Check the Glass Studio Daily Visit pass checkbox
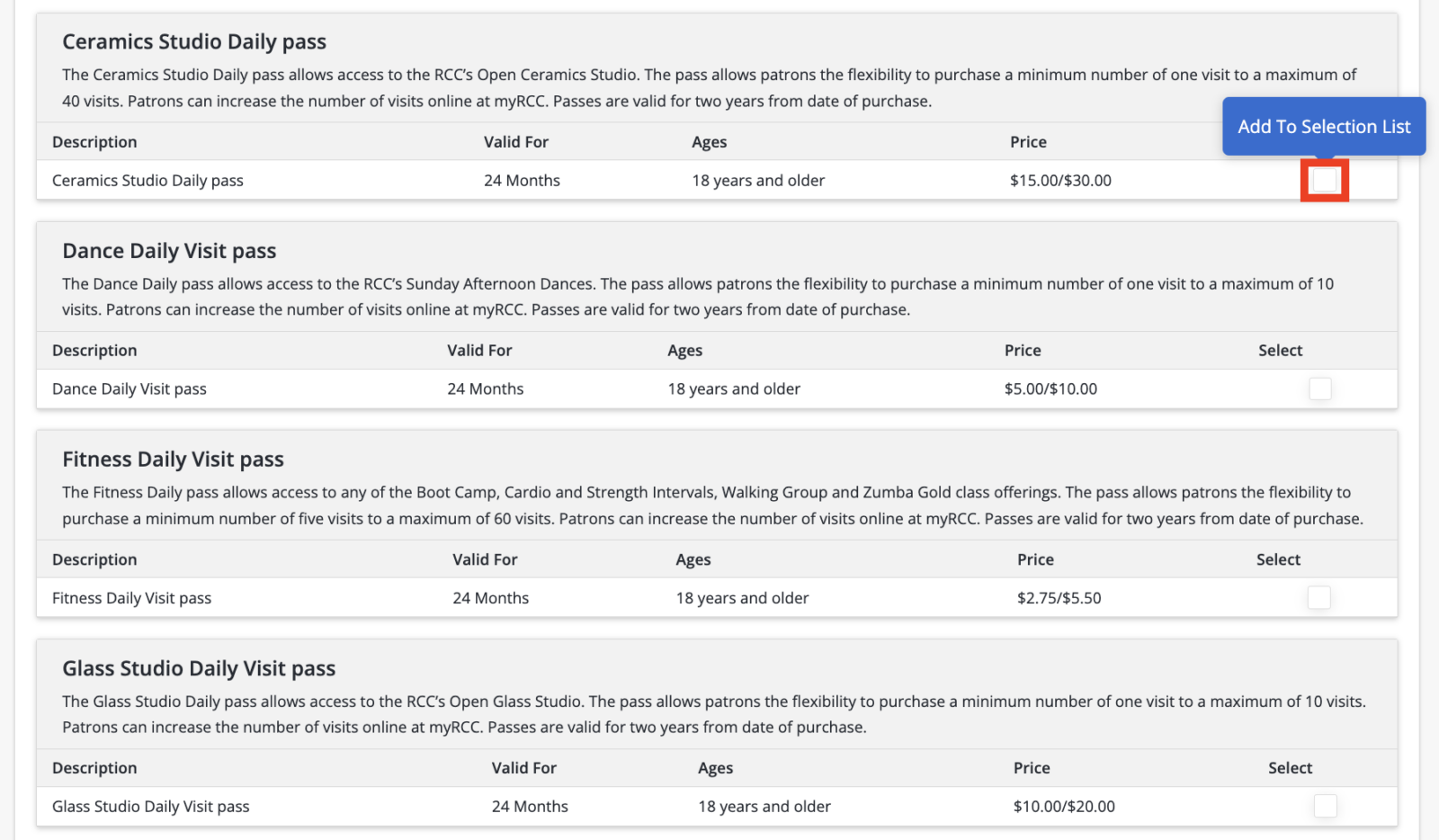Viewport: 1439px width, 840px height. [x=1326, y=807]
